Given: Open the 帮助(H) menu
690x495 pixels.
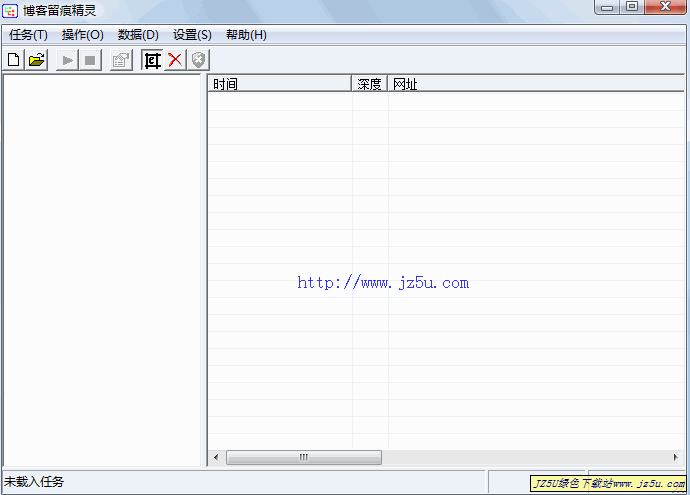Looking at the screenshot, I should pyautogui.click(x=246, y=35).
